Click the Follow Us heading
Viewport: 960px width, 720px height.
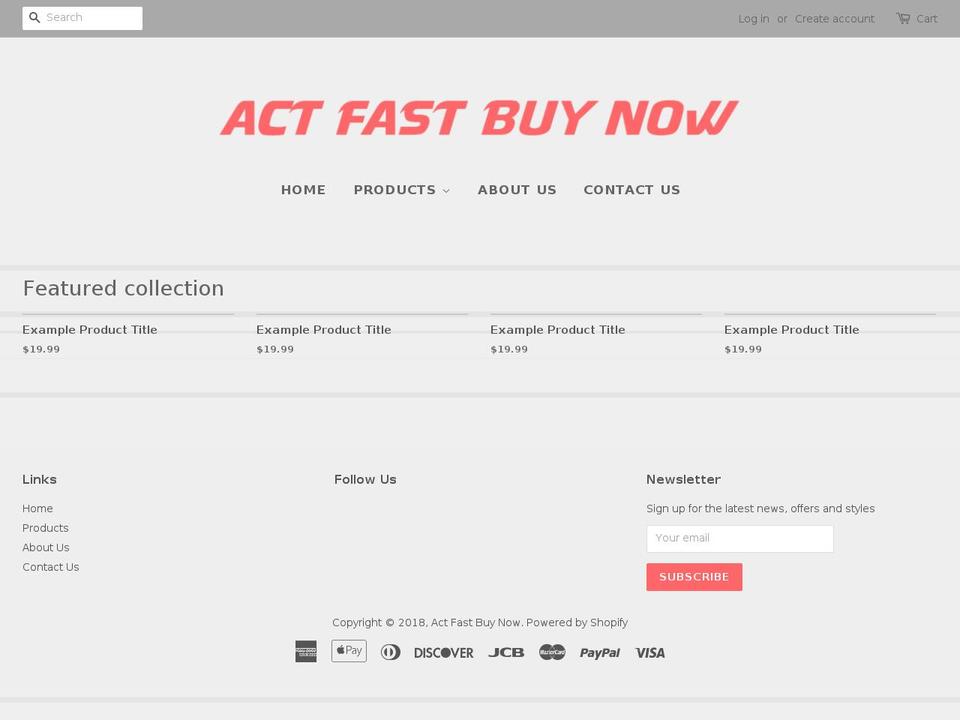(x=366, y=479)
